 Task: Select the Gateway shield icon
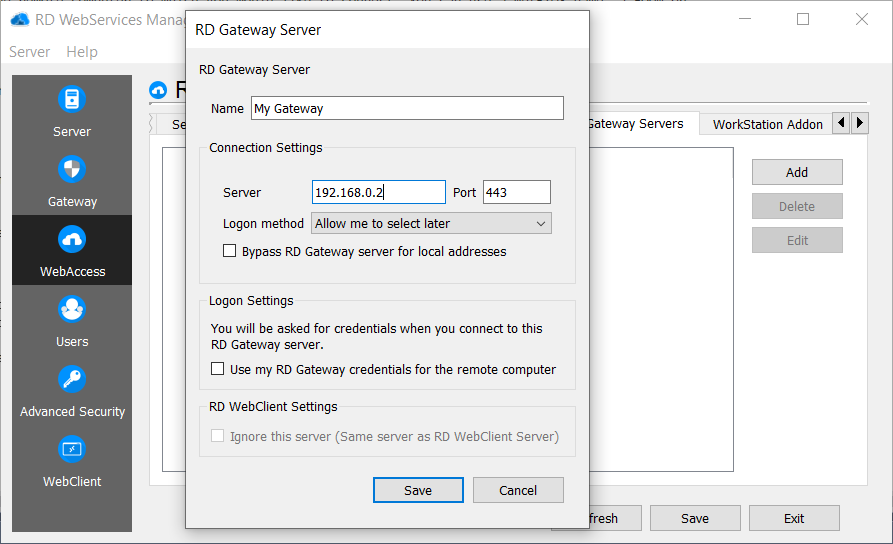pyautogui.click(x=72, y=170)
